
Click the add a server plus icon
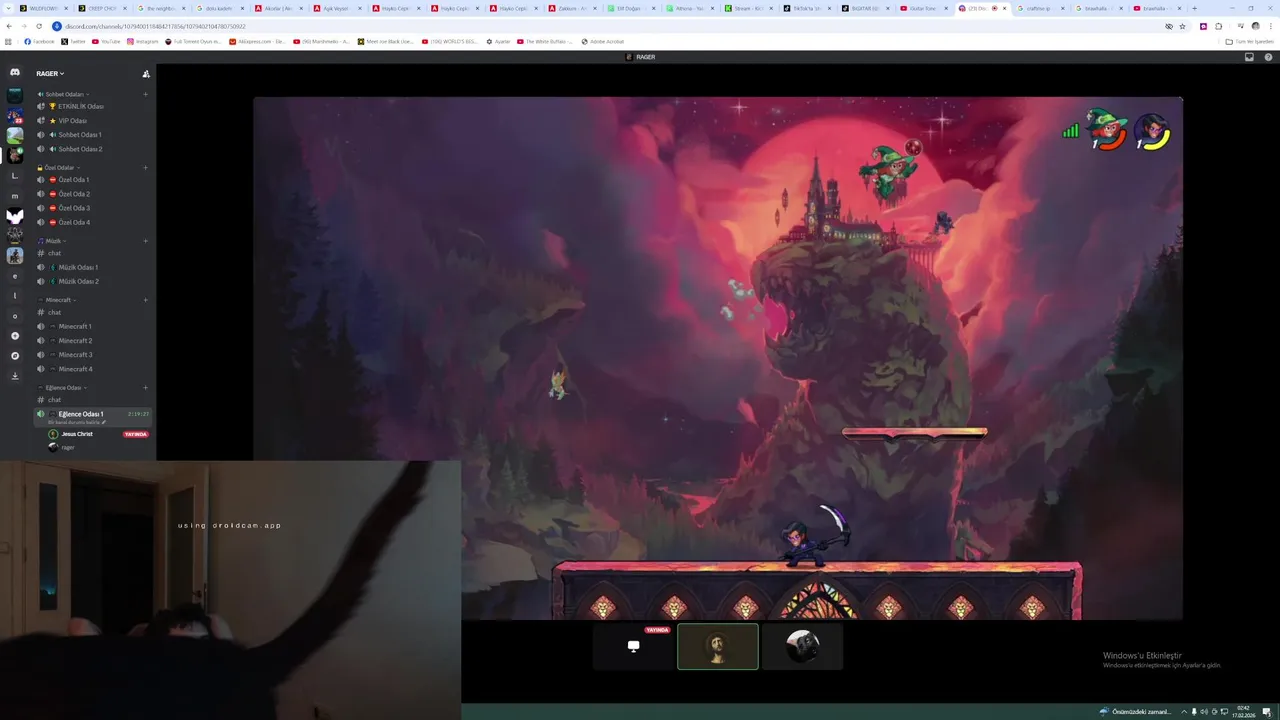[15, 336]
